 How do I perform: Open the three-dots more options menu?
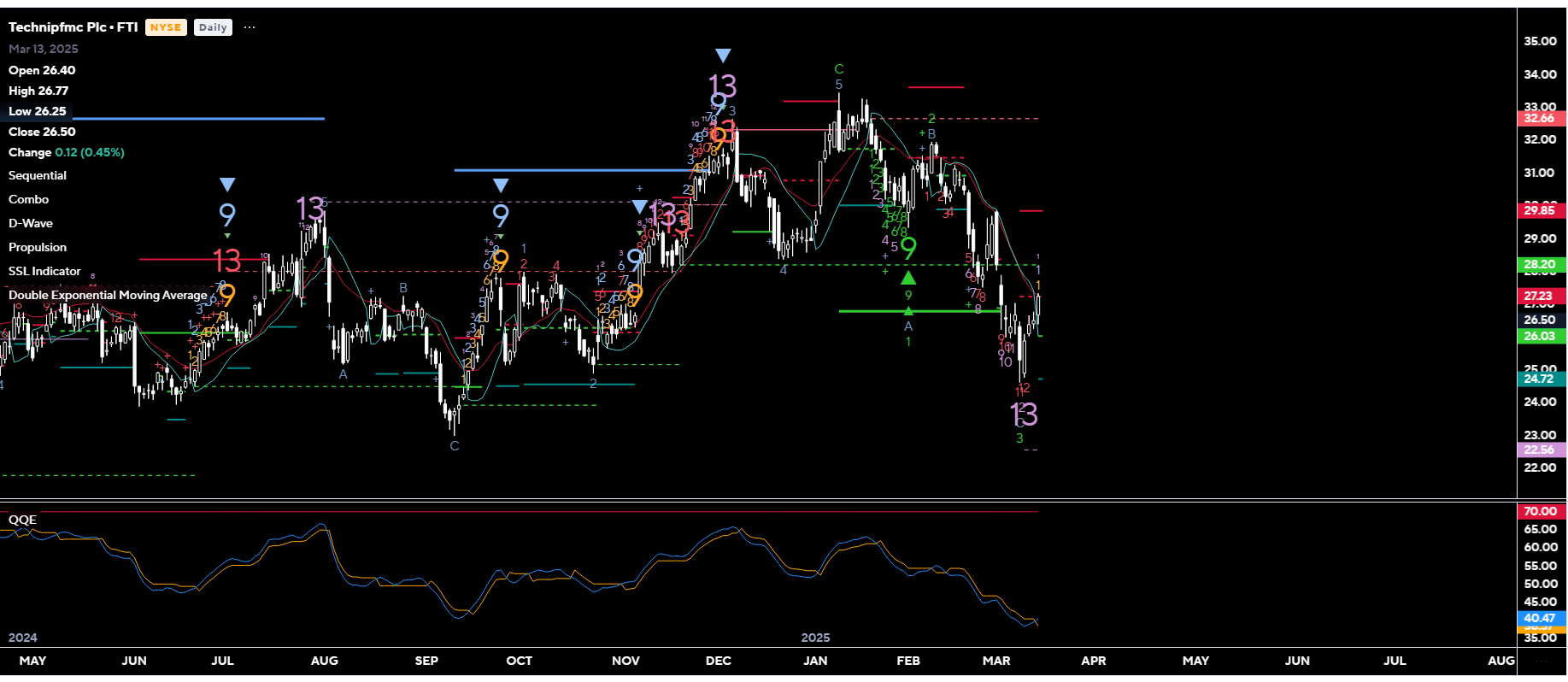point(250,27)
